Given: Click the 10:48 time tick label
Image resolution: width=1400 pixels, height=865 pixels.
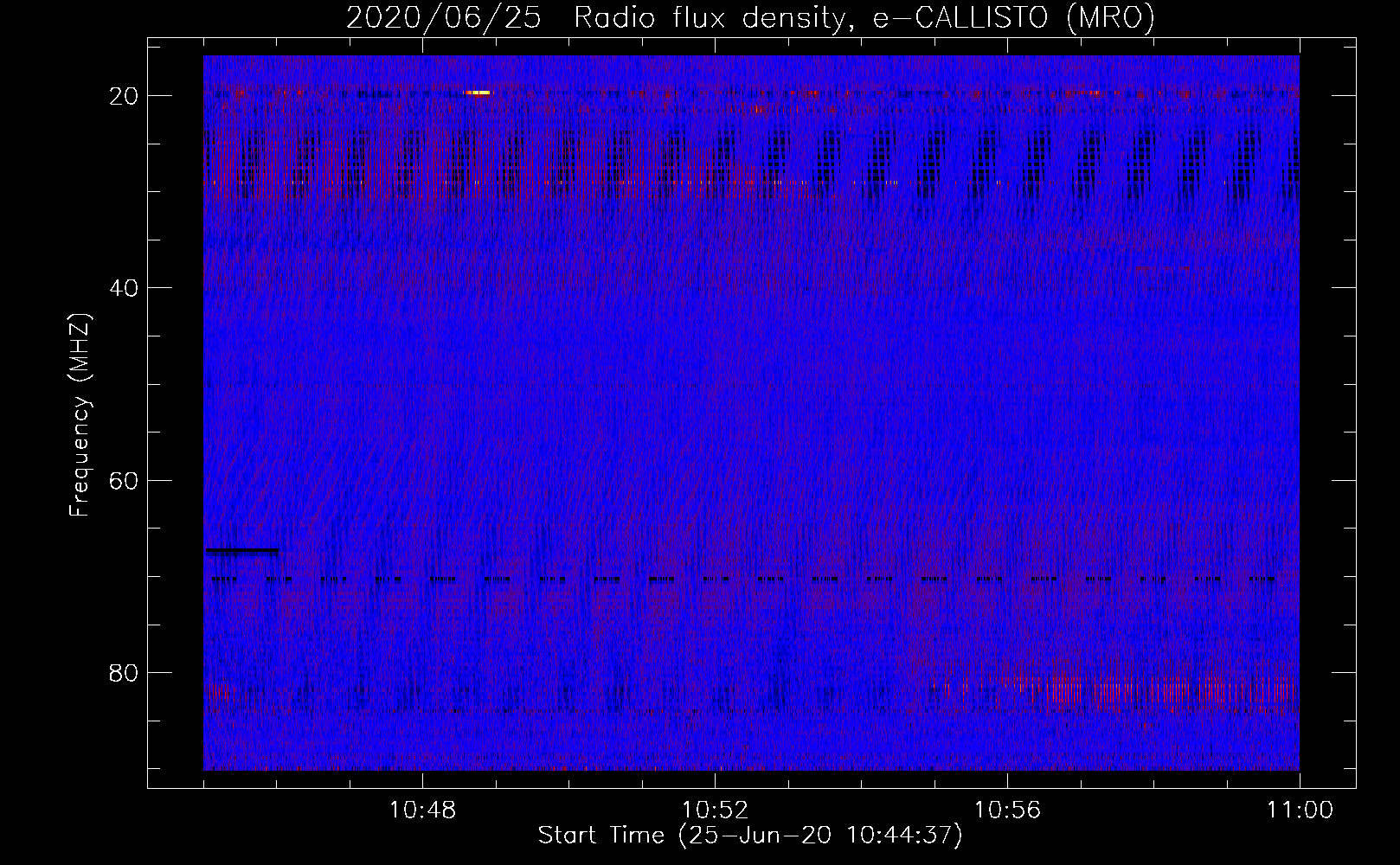Looking at the screenshot, I should pos(422,811).
